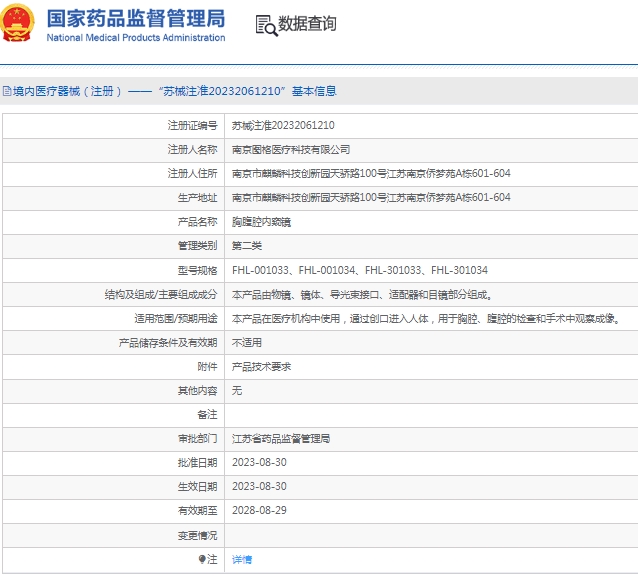This screenshot has width=638, height=582.
Task: Click the 第二类 management class value
Action: 247,246
